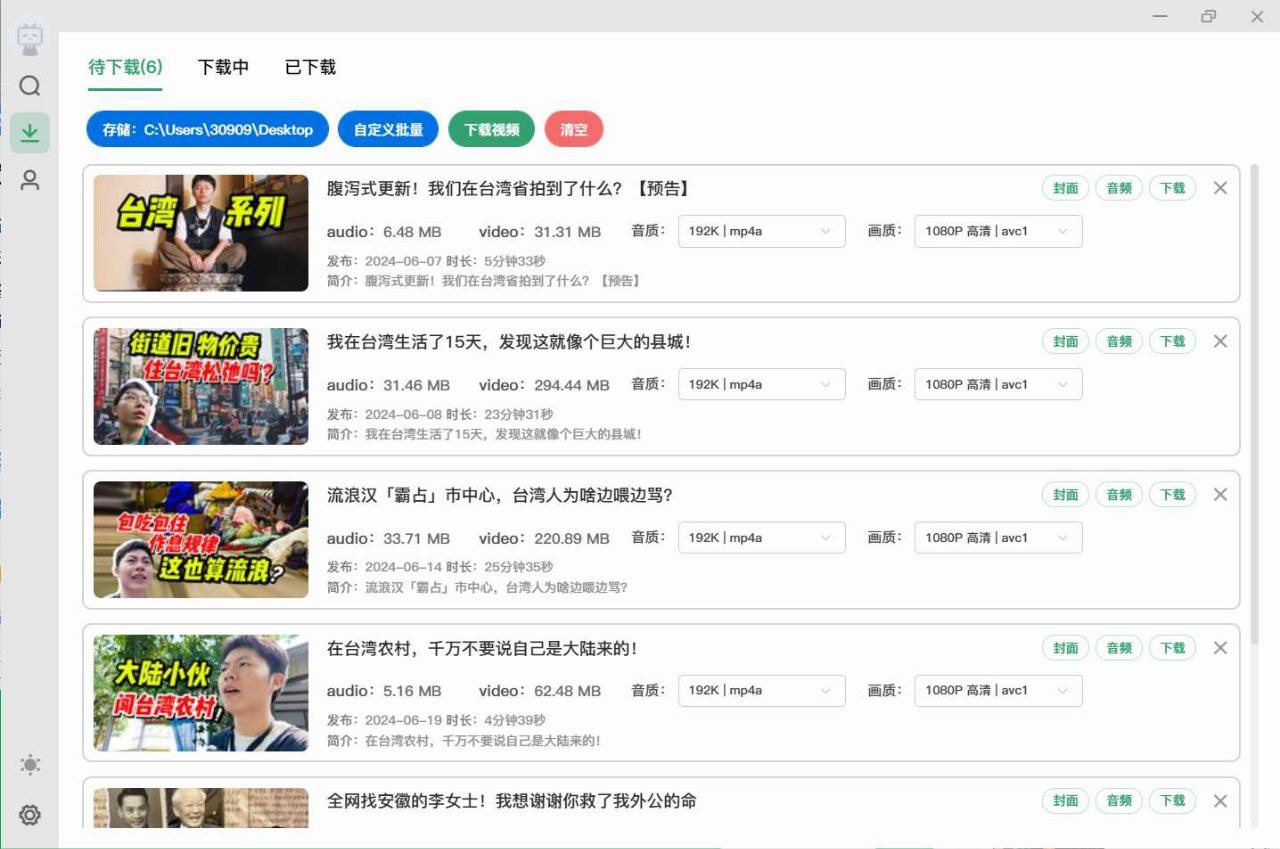The width and height of the screenshot is (1280, 849).
Task: Open 画质 dropdown for 在台湾农村 video
Action: coord(998,690)
